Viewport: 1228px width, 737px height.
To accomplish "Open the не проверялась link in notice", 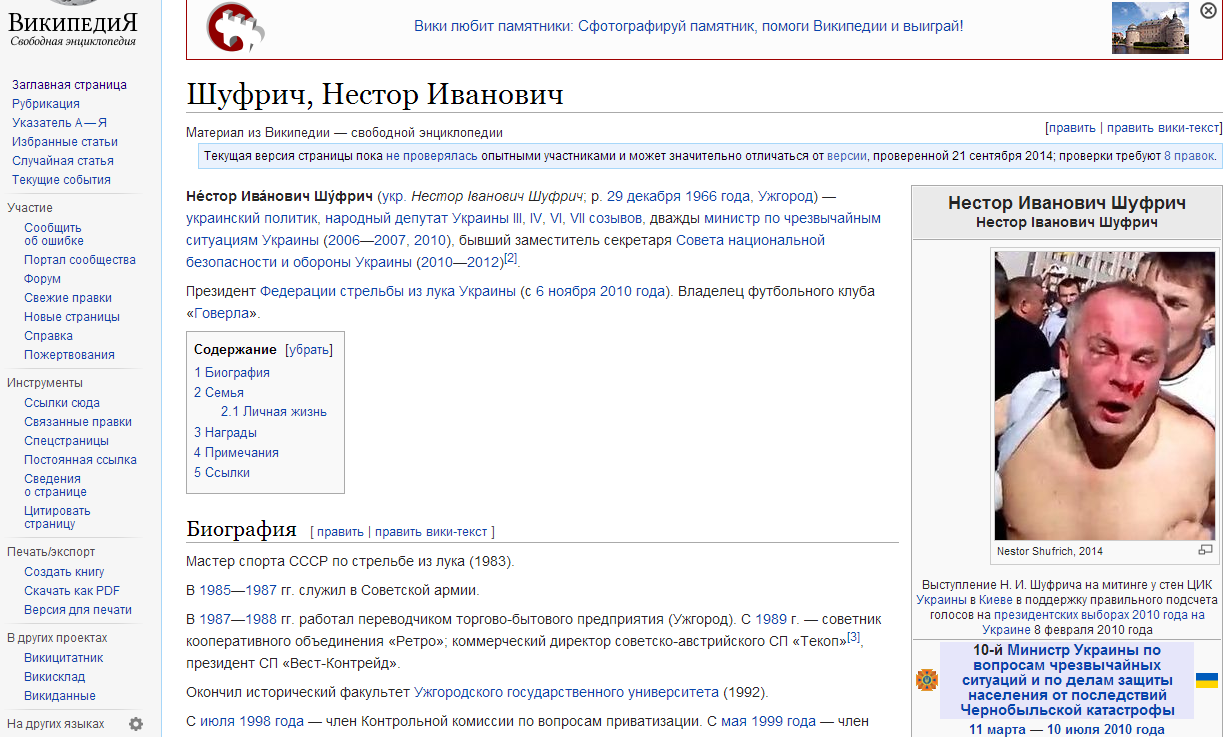I will pyautogui.click(x=431, y=156).
